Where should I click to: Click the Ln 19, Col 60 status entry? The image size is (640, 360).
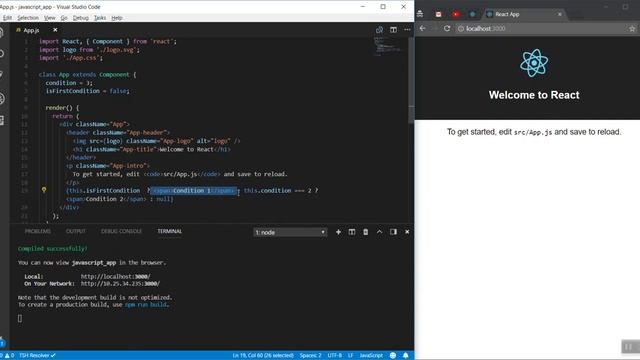(x=263, y=356)
